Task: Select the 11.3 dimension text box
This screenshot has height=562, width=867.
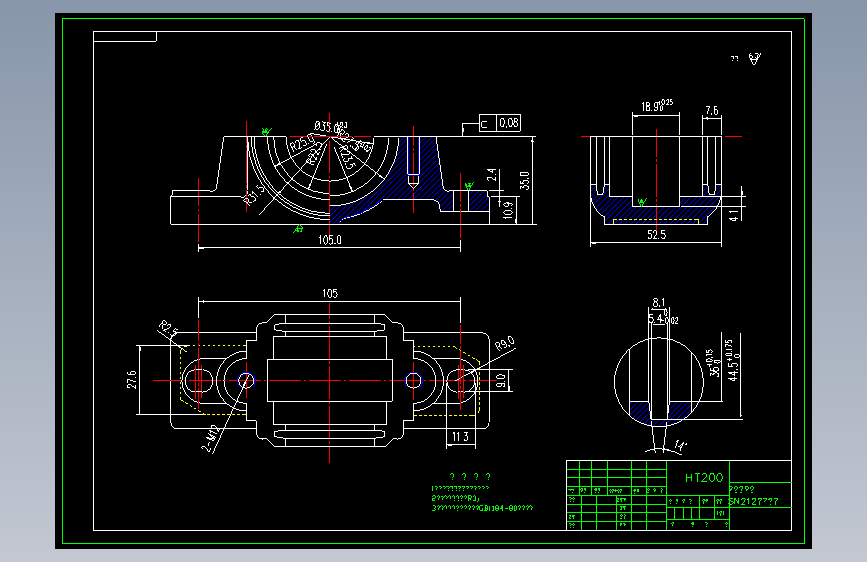Action: [460, 436]
